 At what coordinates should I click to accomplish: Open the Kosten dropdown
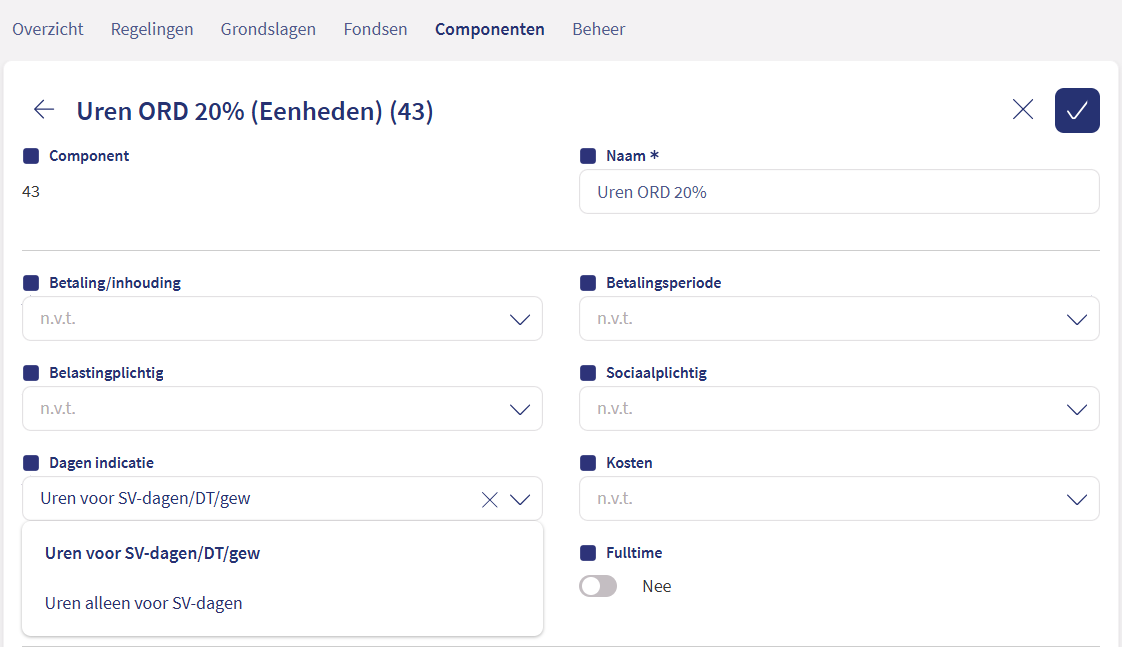coord(839,499)
